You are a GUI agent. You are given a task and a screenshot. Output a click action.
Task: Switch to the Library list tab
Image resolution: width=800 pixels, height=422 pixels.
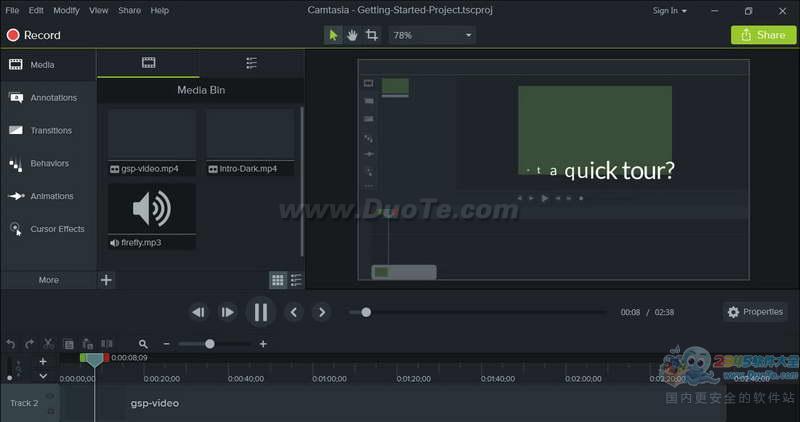[x=252, y=63]
